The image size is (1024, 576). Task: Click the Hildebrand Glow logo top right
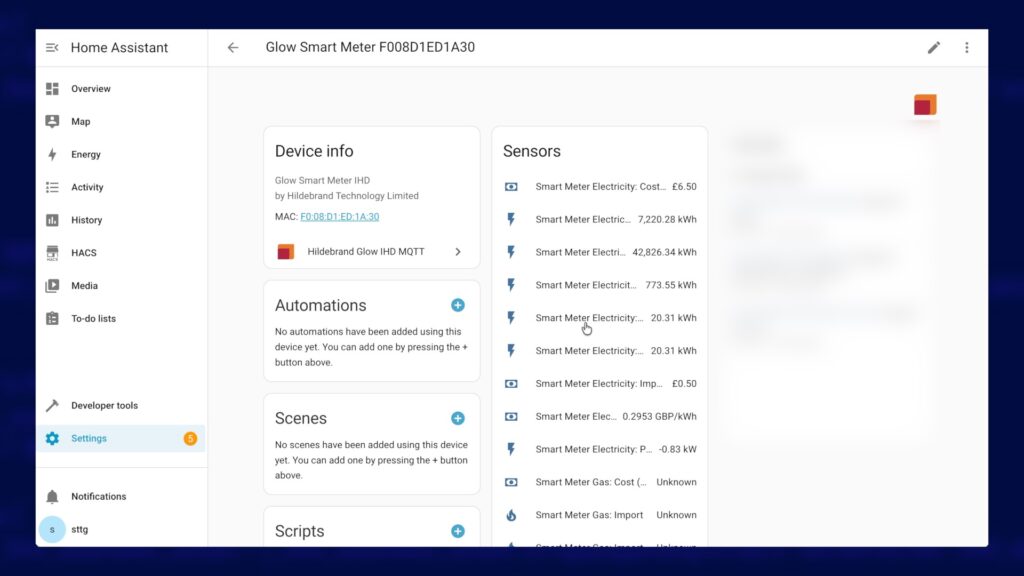coord(925,105)
